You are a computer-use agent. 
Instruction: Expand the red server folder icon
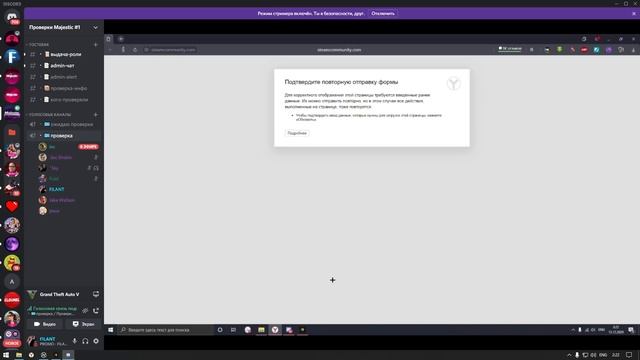click(x=12, y=132)
